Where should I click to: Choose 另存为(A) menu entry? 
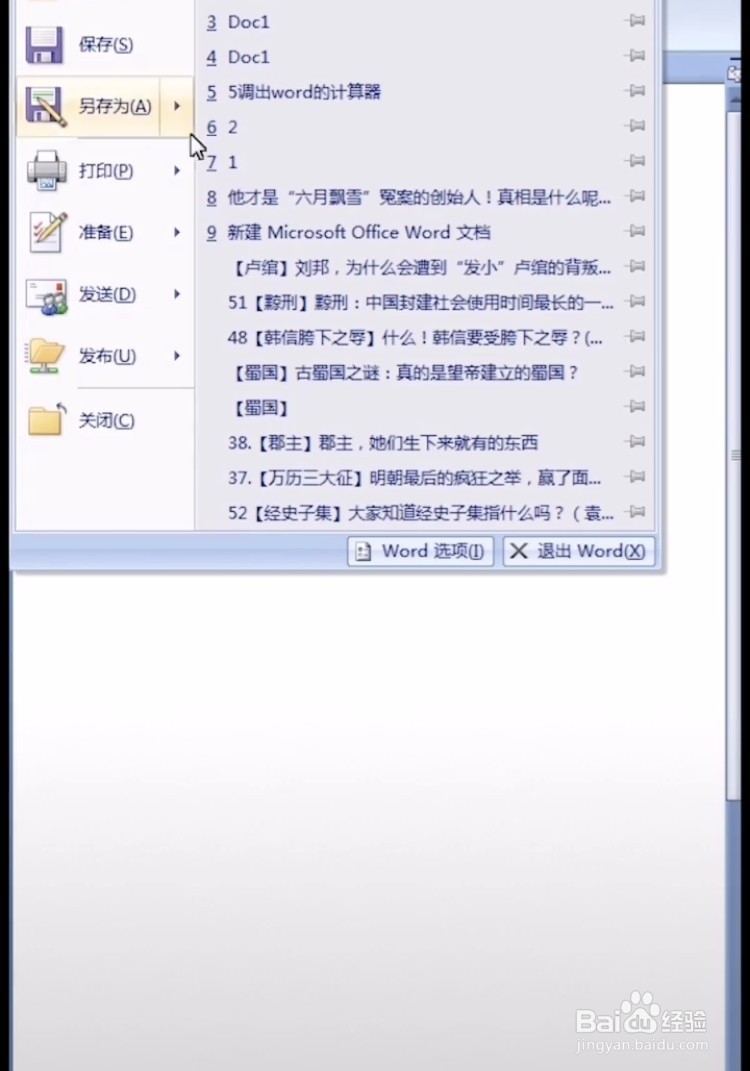89,107
